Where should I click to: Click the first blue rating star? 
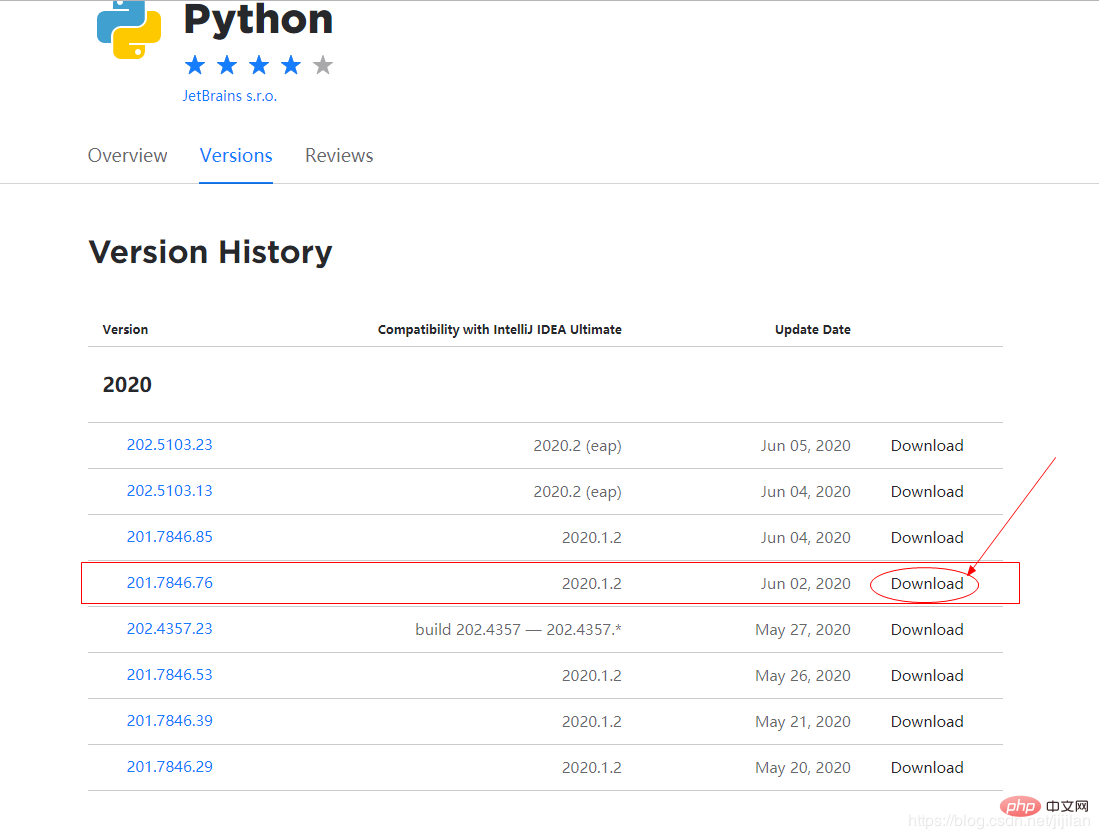tap(195, 66)
